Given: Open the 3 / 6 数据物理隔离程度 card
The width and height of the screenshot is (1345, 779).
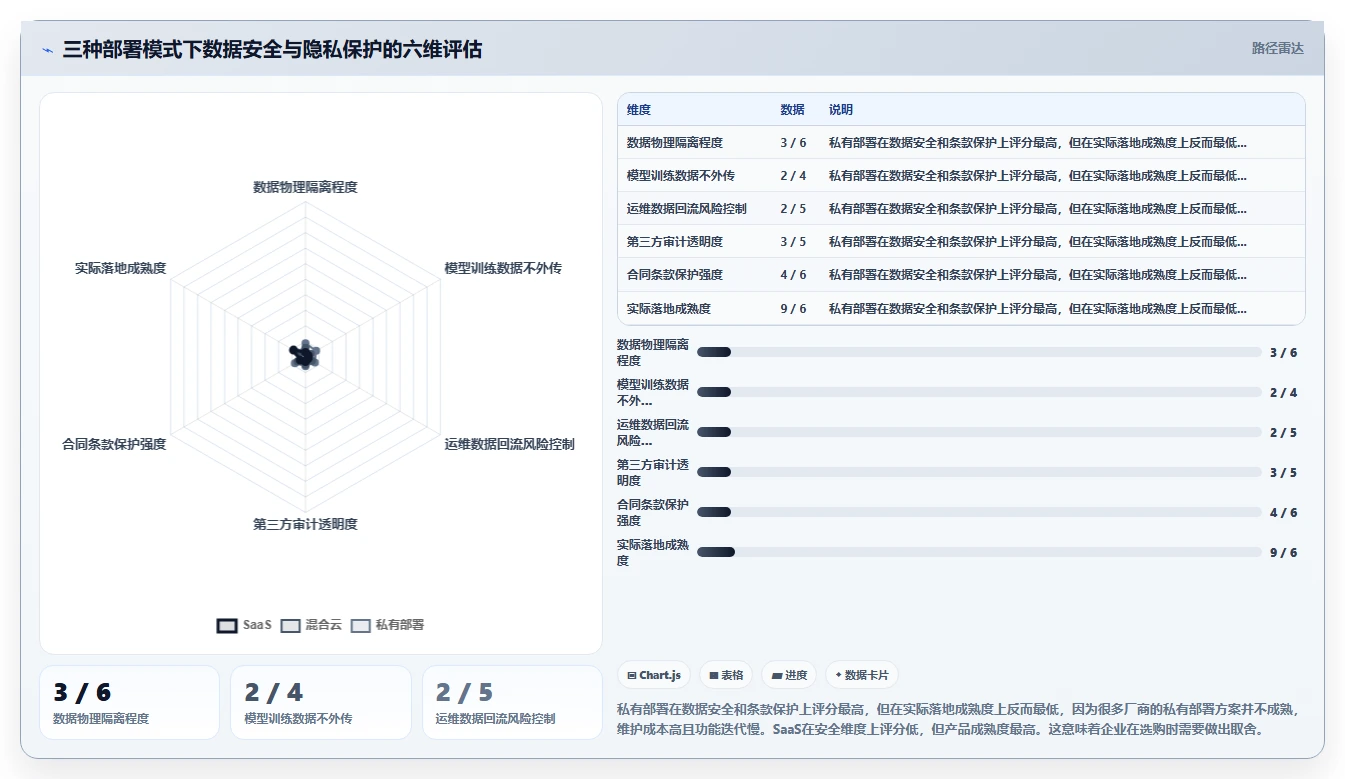Looking at the screenshot, I should point(129,702).
